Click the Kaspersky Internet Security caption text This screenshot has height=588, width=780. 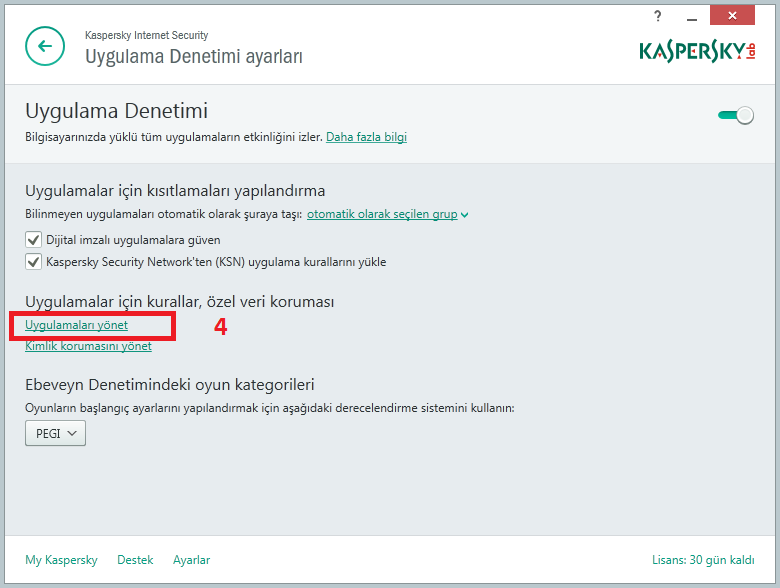click(146, 35)
